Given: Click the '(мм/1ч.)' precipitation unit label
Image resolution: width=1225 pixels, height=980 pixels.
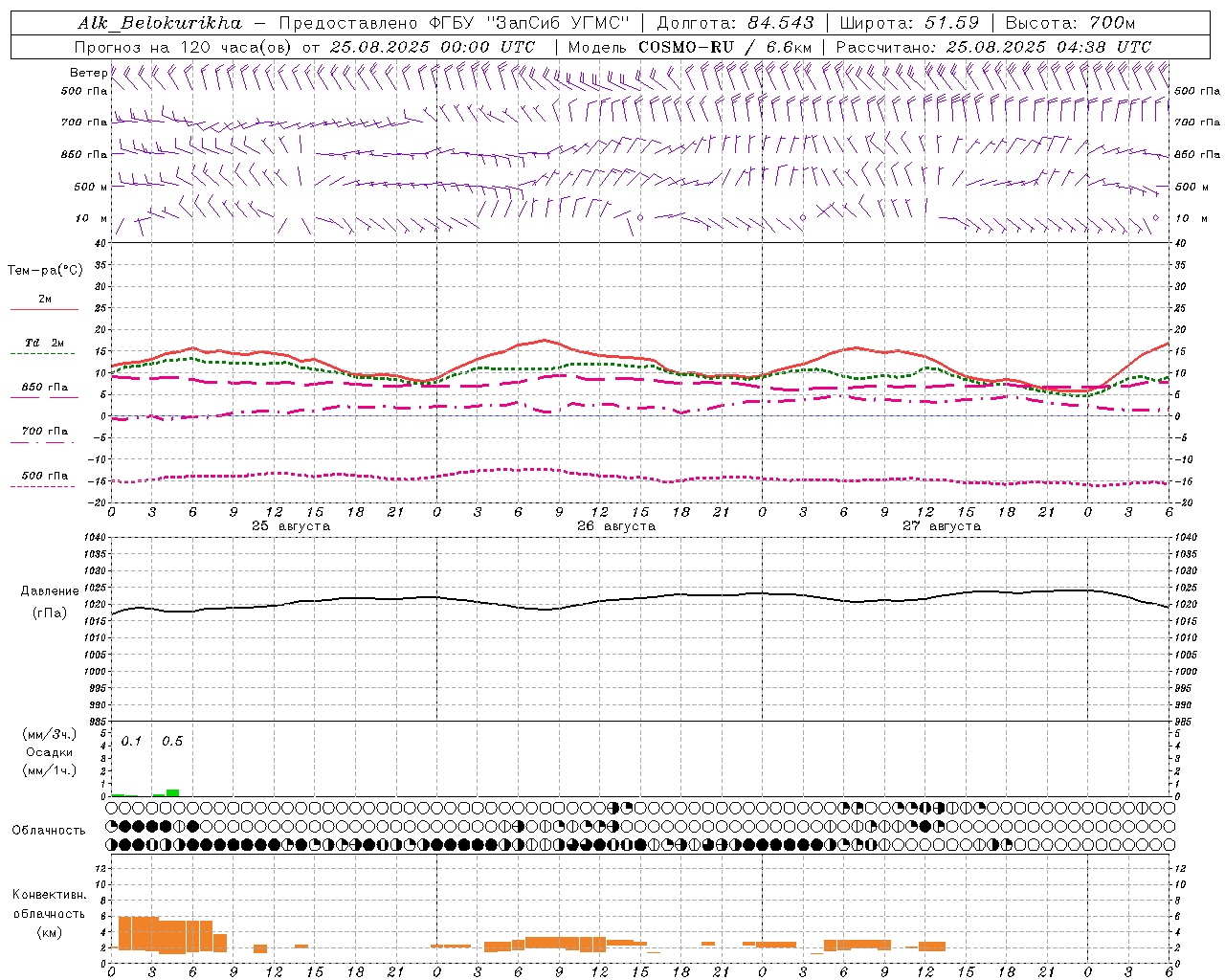Looking at the screenshot, I should 50,770.
